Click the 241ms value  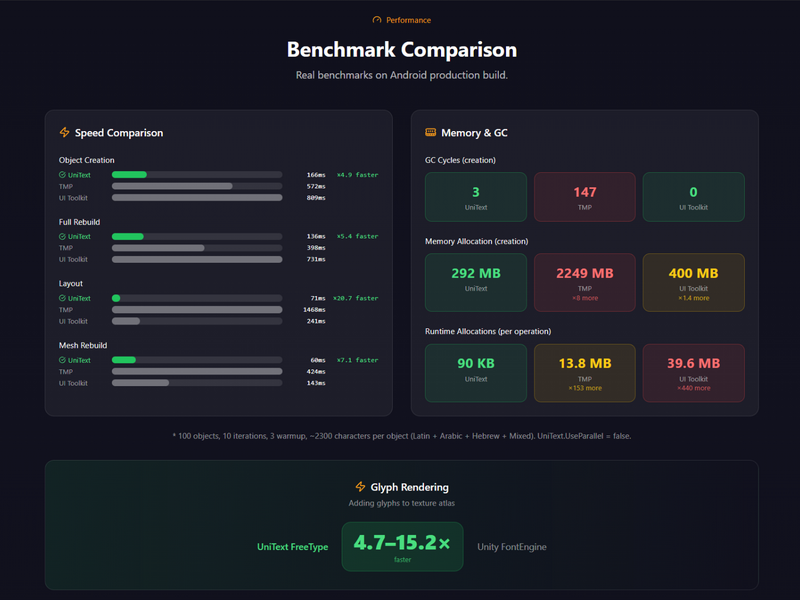pyautogui.click(x=316, y=321)
